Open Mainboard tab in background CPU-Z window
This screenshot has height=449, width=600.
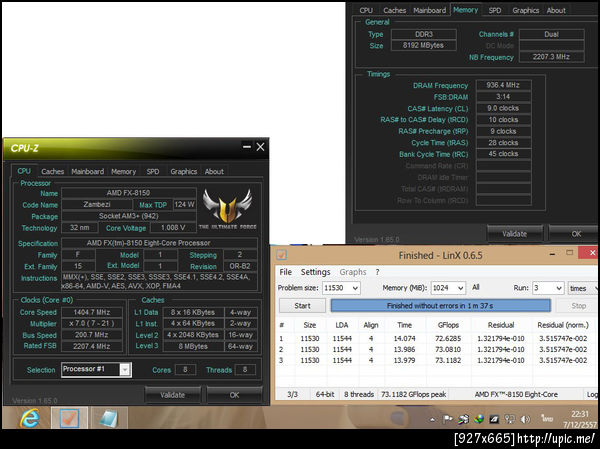coord(429,10)
